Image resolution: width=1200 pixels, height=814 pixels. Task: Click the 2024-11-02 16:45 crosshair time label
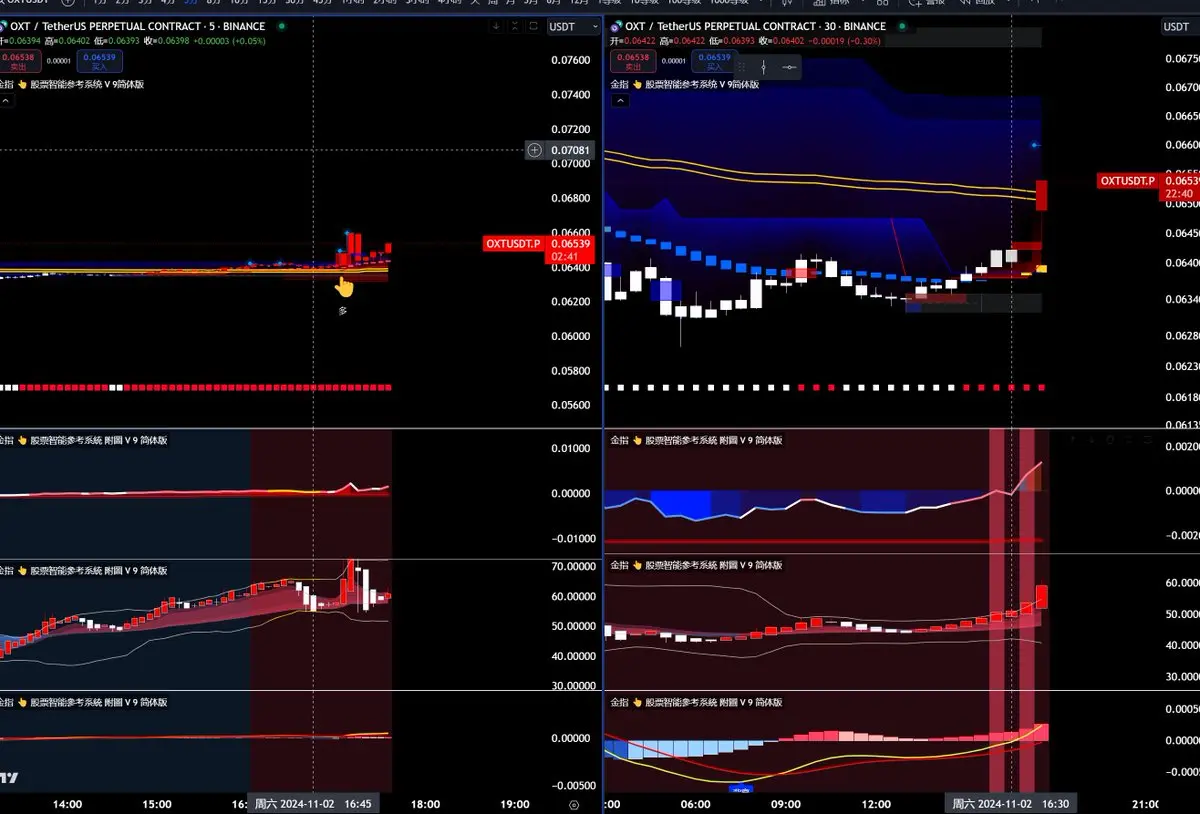[314, 804]
